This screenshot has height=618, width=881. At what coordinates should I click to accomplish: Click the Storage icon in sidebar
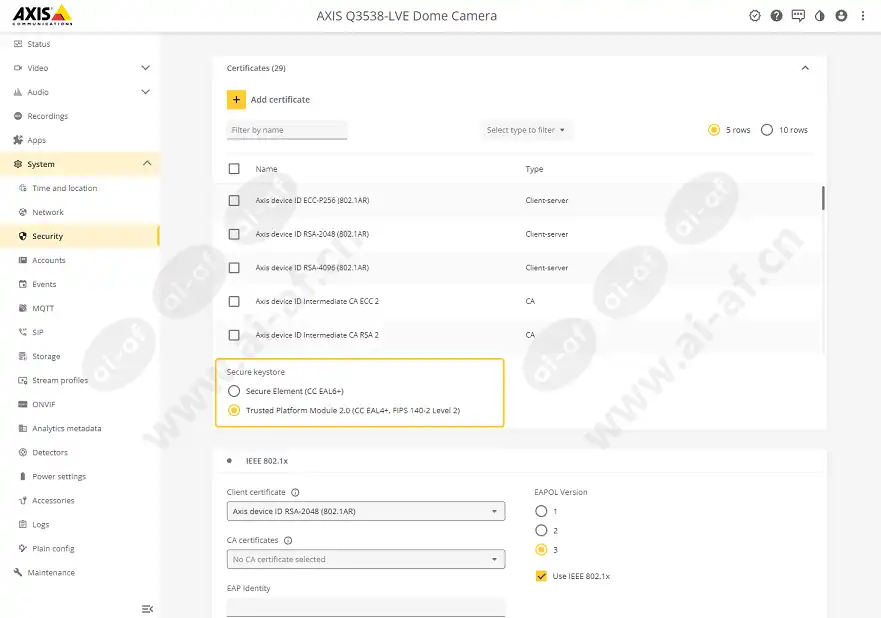tap(22, 356)
